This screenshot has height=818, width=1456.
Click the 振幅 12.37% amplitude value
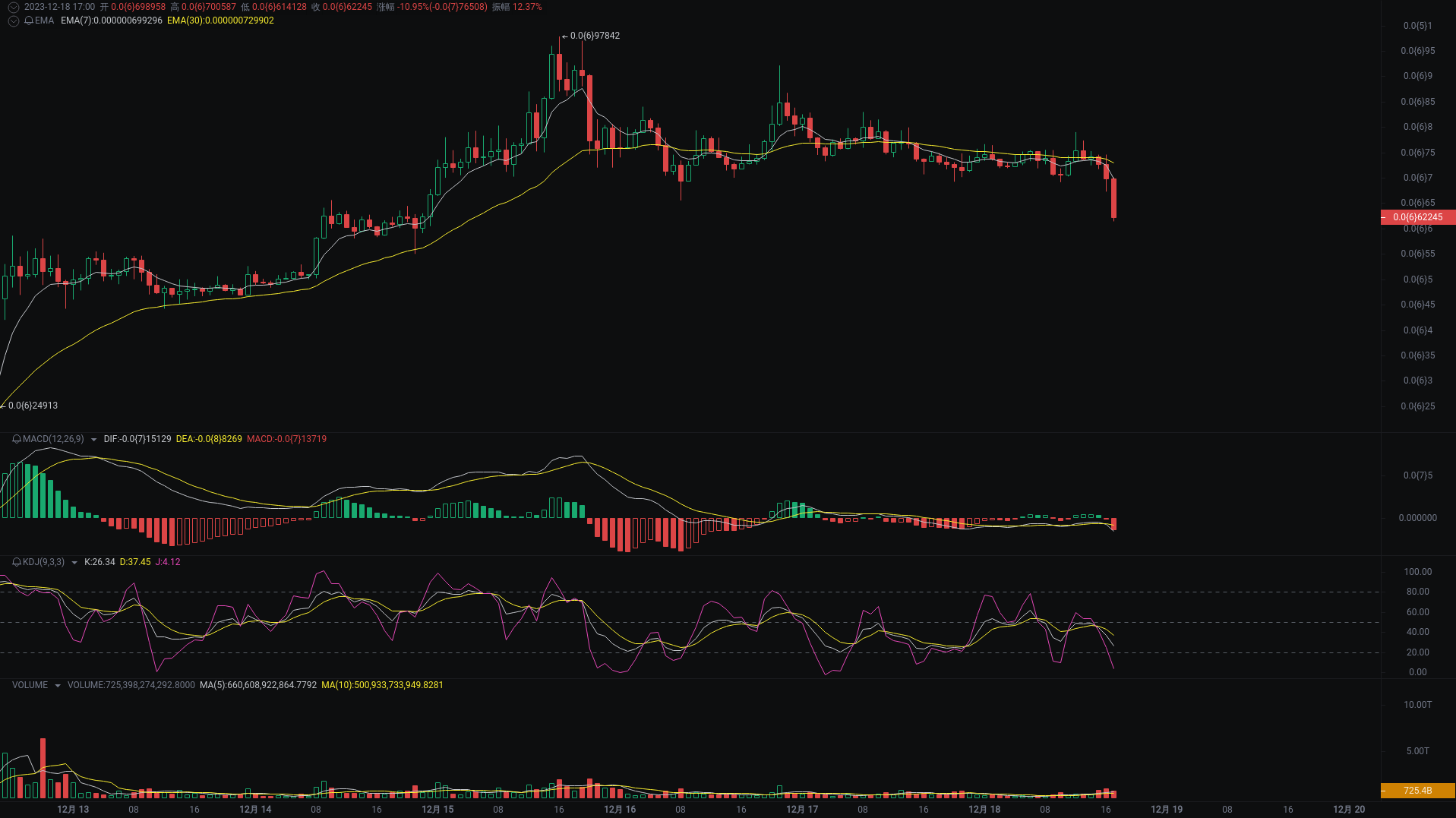coord(517,7)
